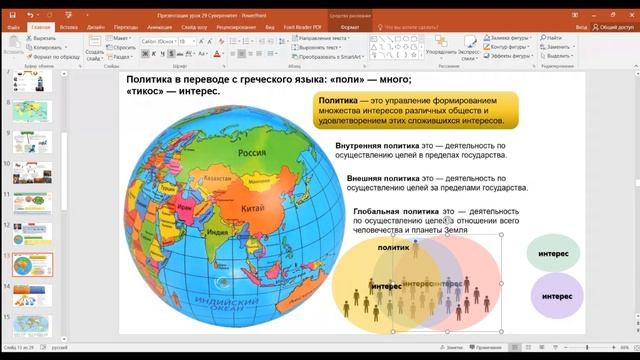Click Replace (Заменить) button
Viewport: 640px width, 360px height.
(558, 47)
